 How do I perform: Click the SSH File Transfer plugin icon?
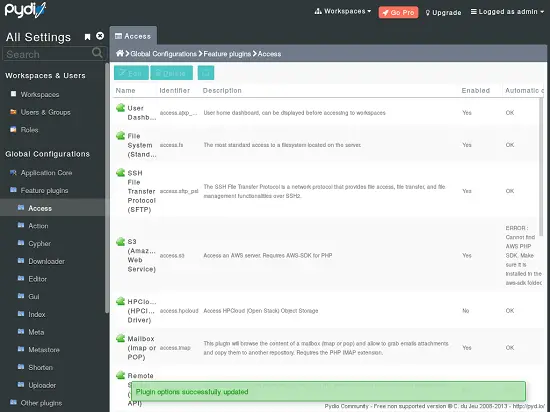click(120, 173)
